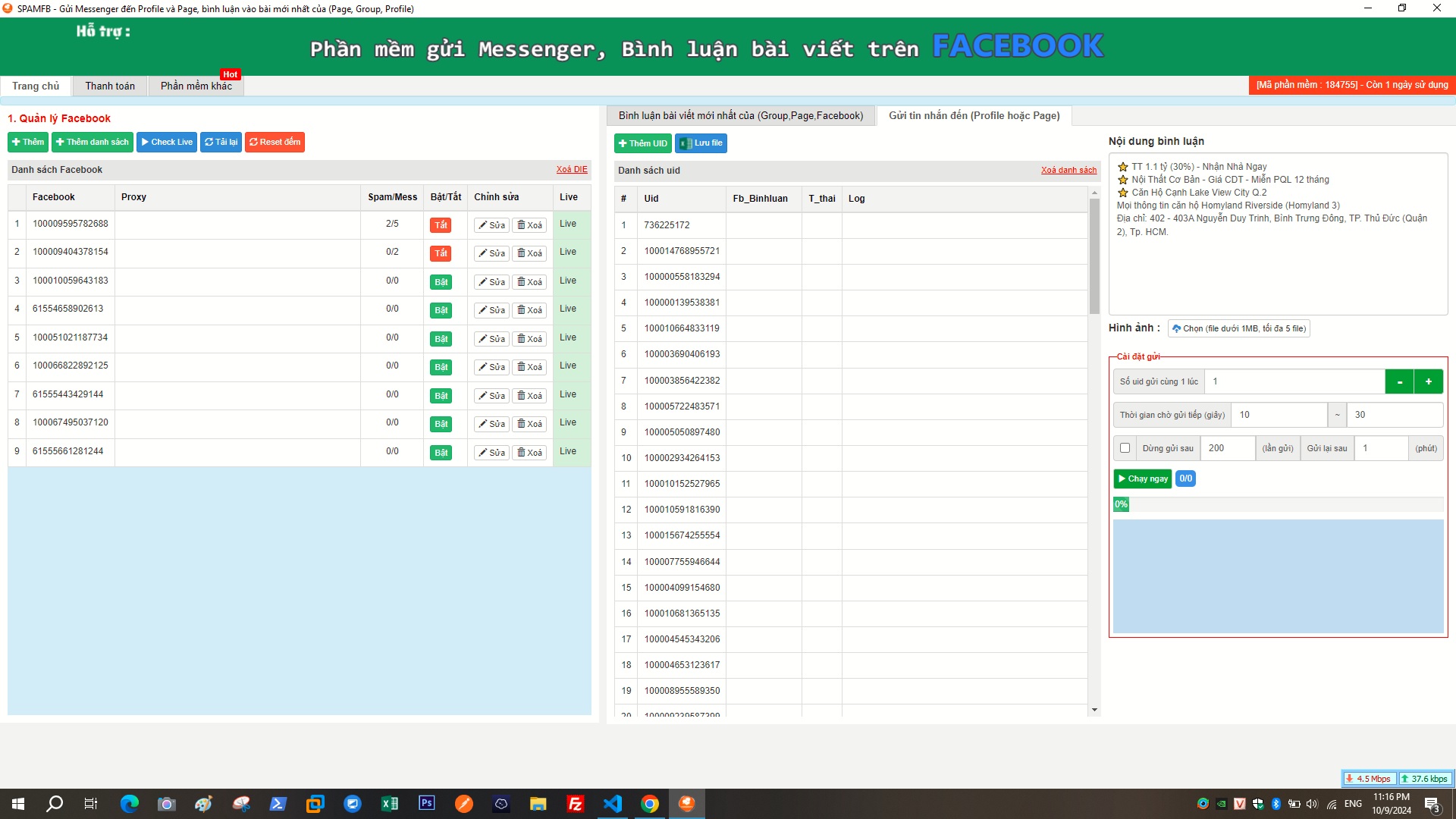This screenshot has width=1456, height=819.
Task: Open FileZilla from taskbar
Action: tap(576, 804)
